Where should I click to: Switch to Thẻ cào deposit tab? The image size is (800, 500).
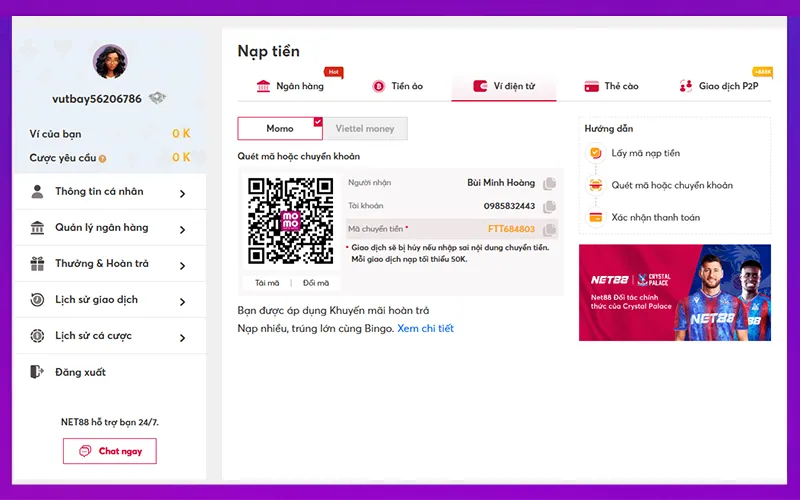pos(611,86)
